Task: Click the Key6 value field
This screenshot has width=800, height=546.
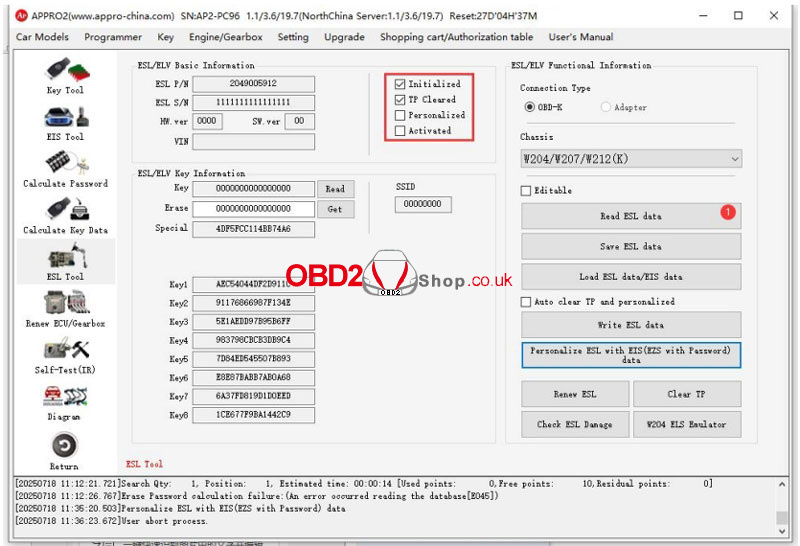Action: point(253,378)
